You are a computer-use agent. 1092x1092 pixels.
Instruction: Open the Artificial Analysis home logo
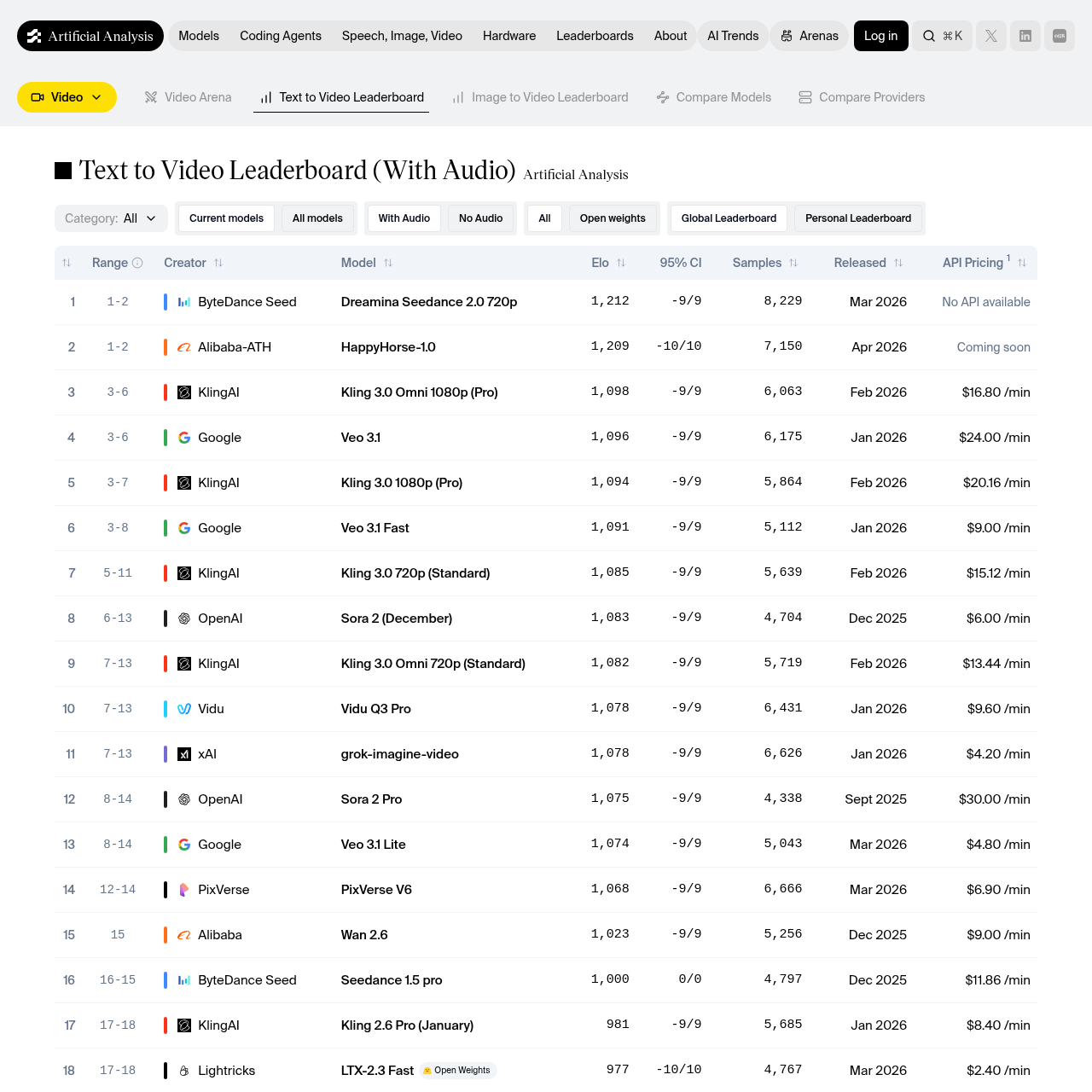coord(90,36)
